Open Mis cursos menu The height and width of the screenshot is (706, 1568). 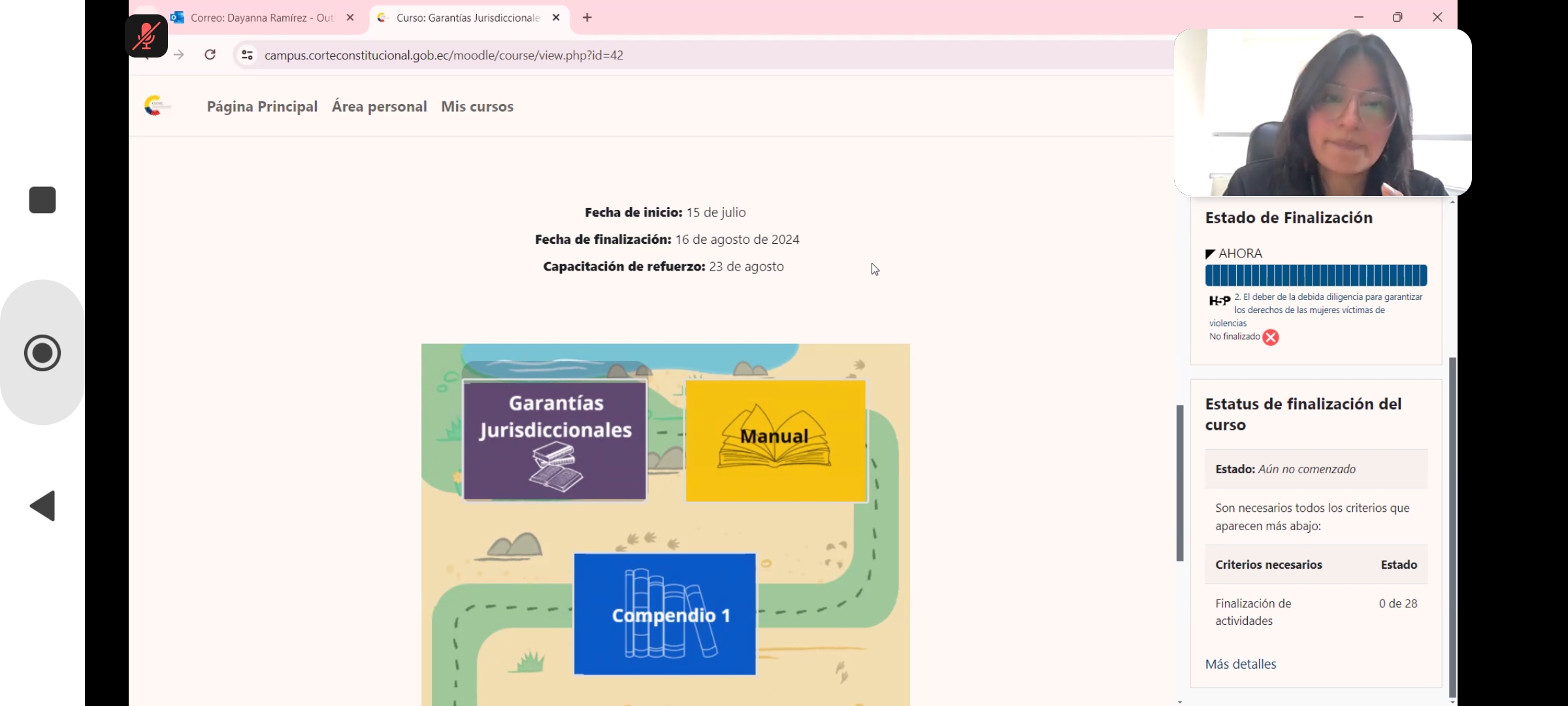477,107
